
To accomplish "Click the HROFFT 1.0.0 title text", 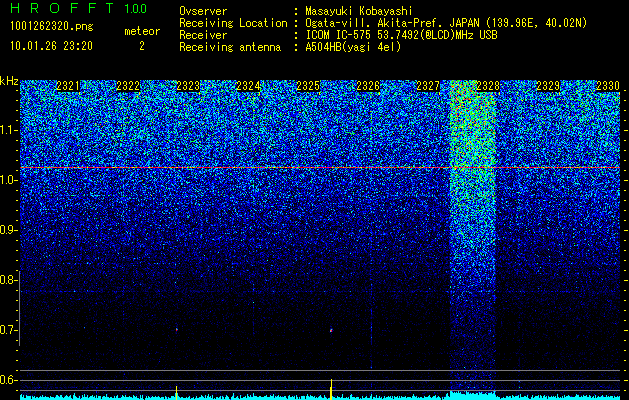I will 79,8.
